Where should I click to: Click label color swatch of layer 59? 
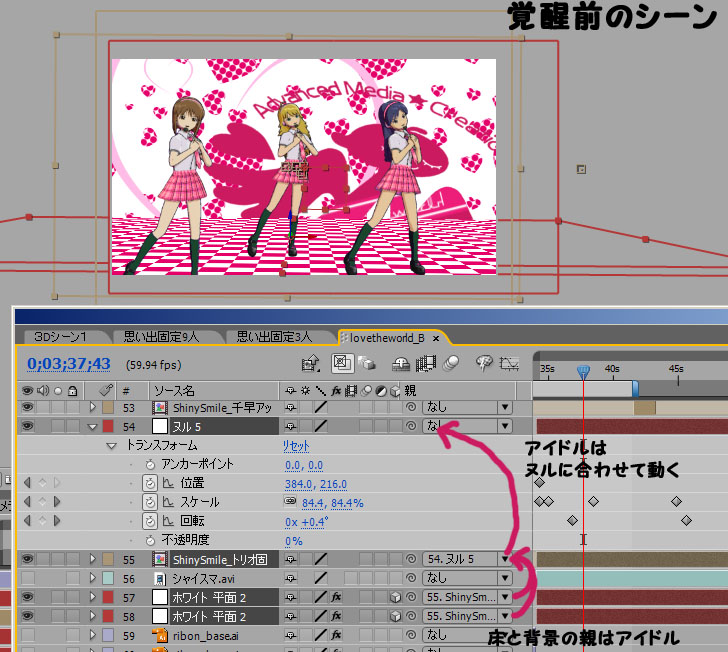(x=108, y=635)
